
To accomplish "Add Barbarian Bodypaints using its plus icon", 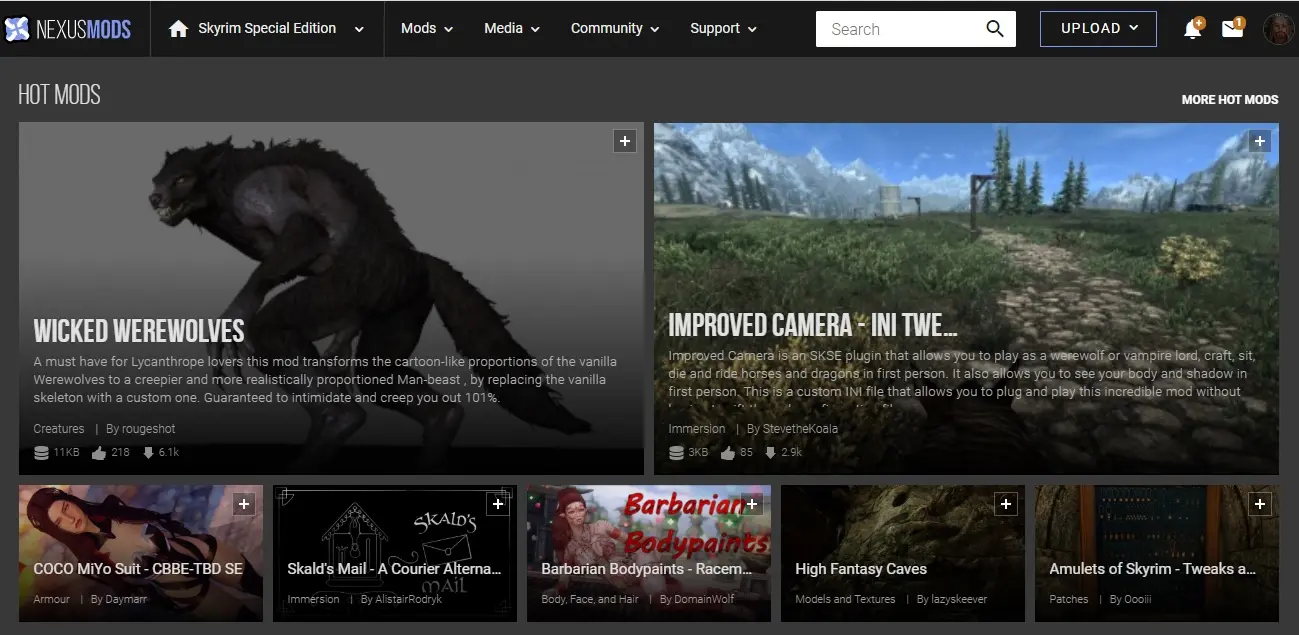I will [x=752, y=505].
